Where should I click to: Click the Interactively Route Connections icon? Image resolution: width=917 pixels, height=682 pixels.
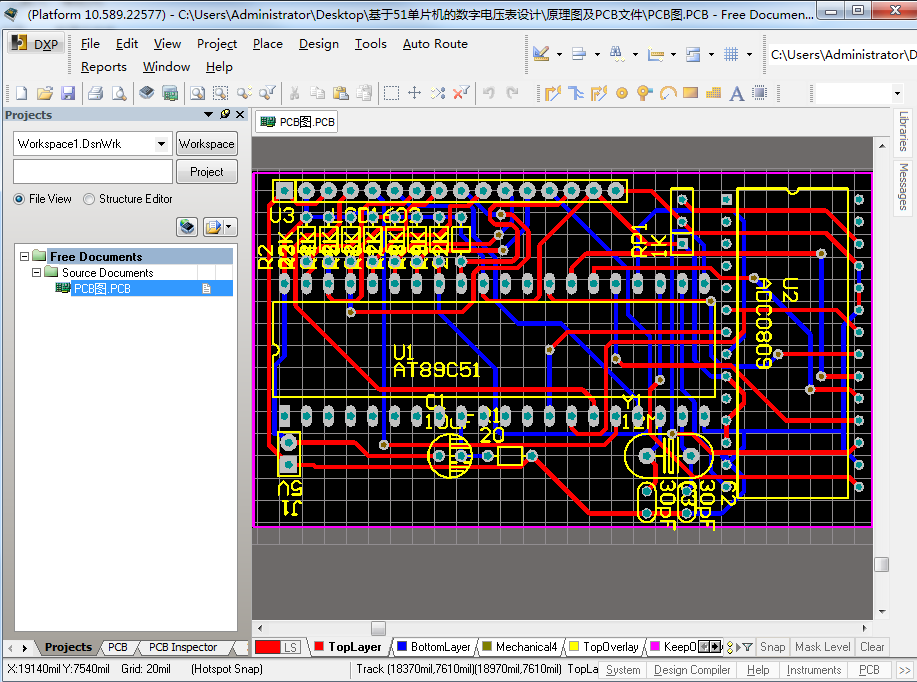(553, 93)
